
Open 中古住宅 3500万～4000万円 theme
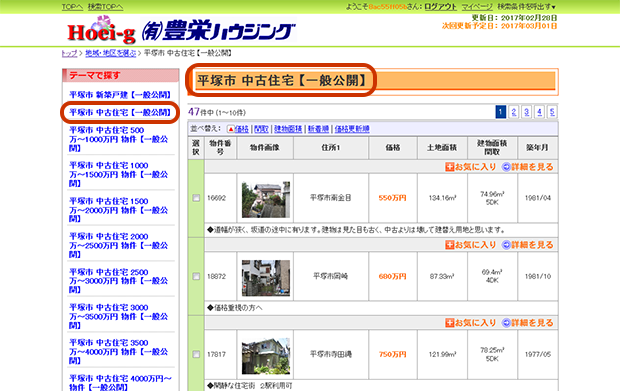tap(119, 351)
